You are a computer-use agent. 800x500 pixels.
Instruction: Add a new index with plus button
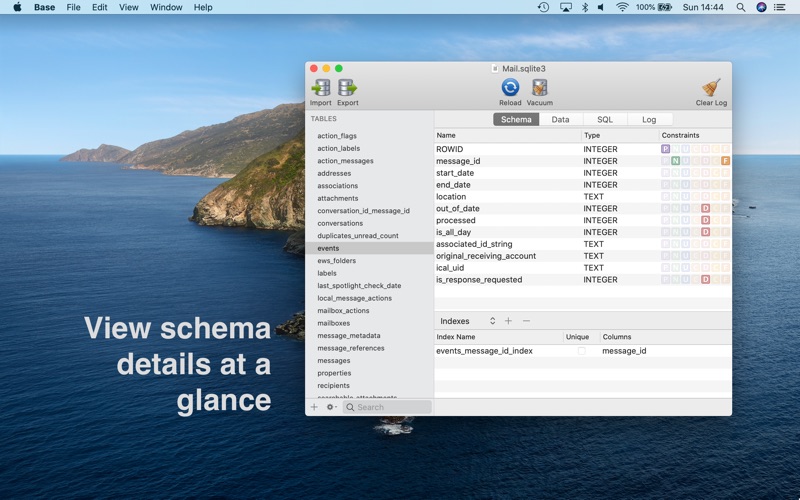point(508,321)
